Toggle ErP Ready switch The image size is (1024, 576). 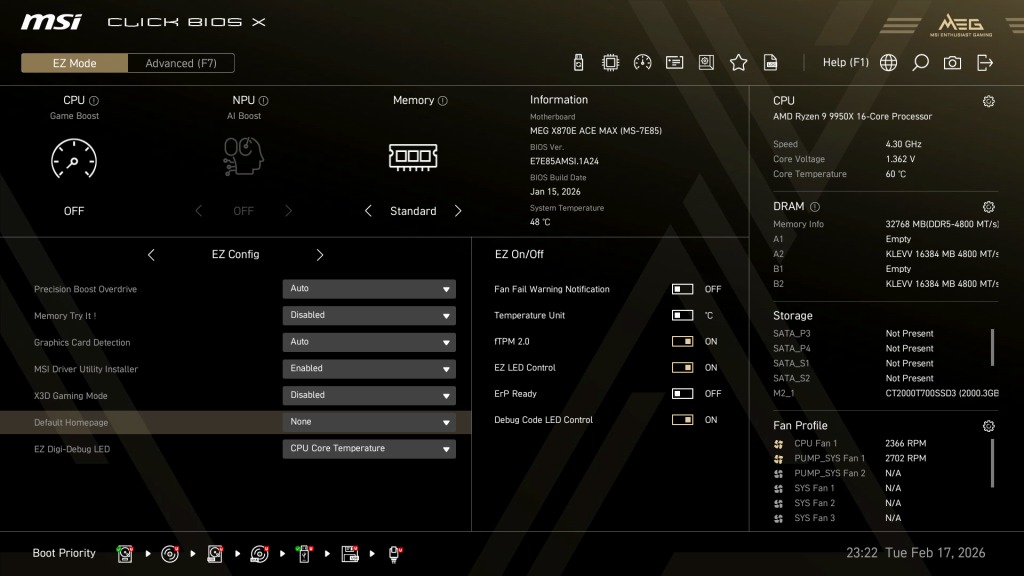click(682, 394)
